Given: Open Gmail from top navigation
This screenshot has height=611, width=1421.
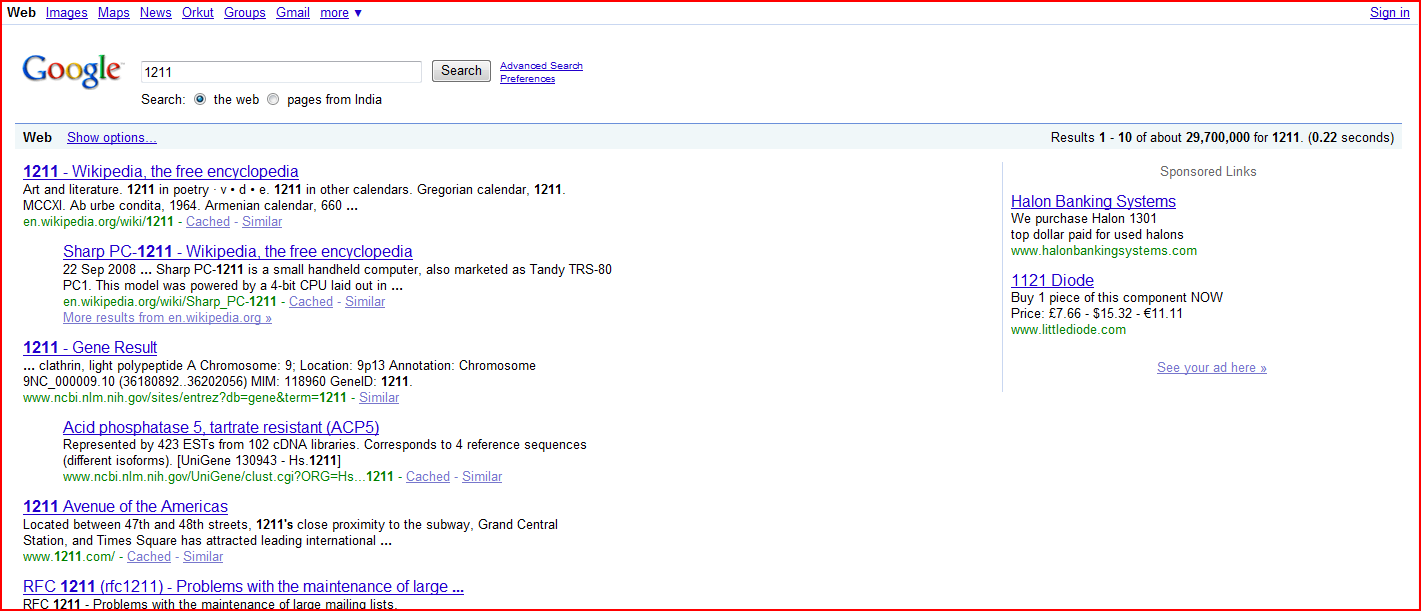Looking at the screenshot, I should click(x=293, y=13).
